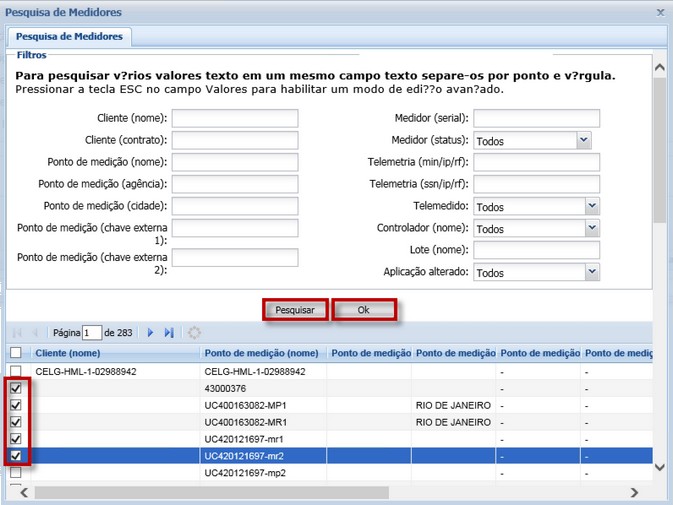Check the CELG-HML-1-02988942 row checkbox
This screenshot has width=673, height=505.
[x=15, y=371]
